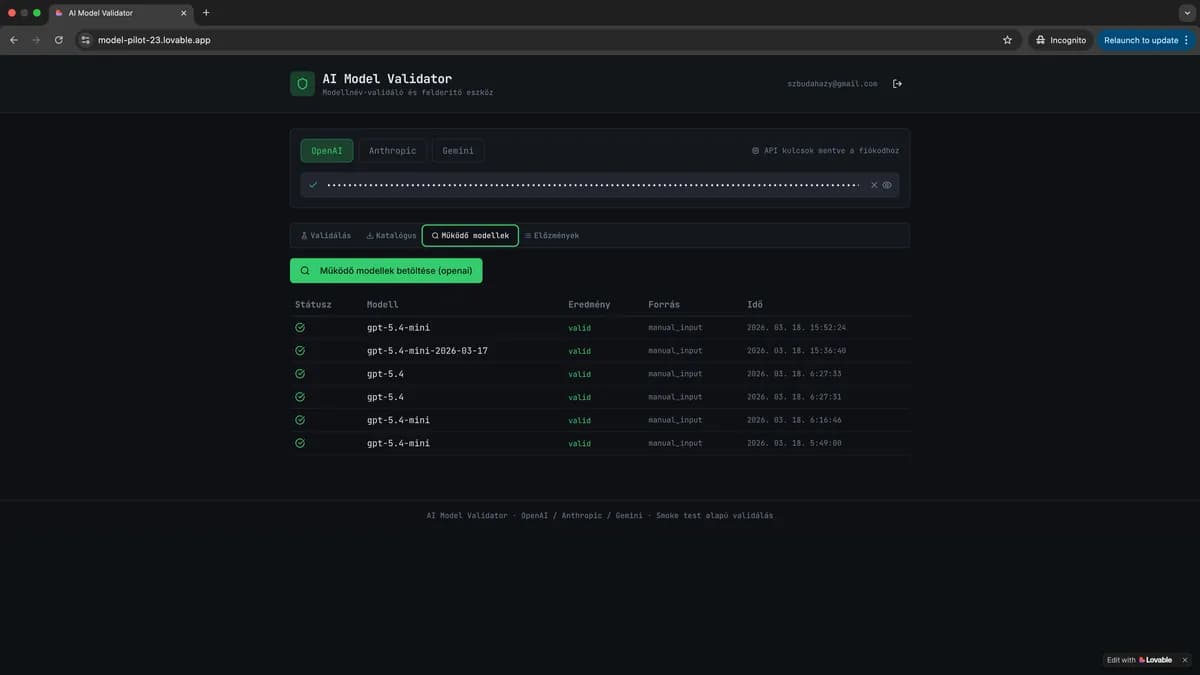Open site info icon in address bar

(x=86, y=40)
